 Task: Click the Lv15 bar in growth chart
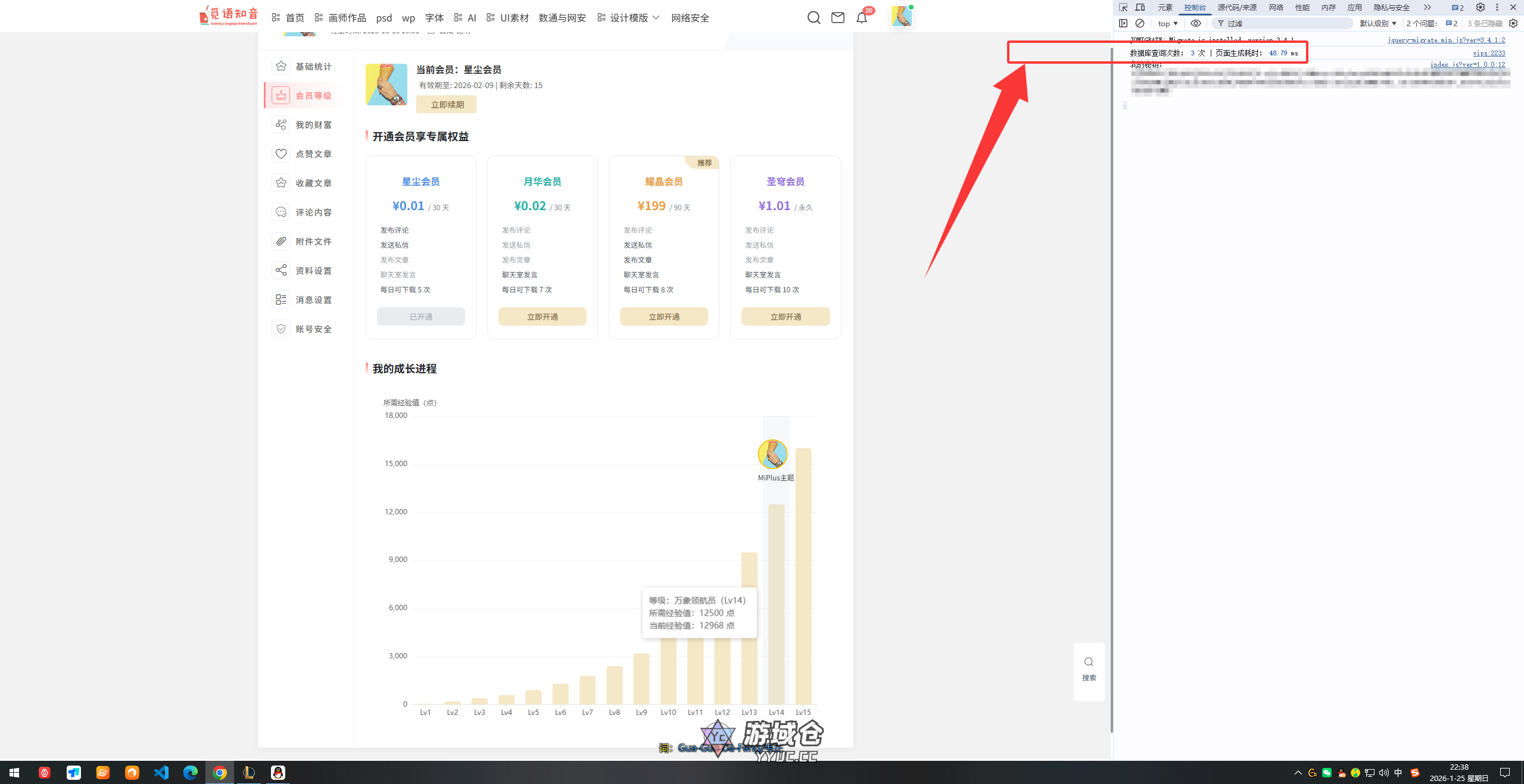click(x=803, y=576)
